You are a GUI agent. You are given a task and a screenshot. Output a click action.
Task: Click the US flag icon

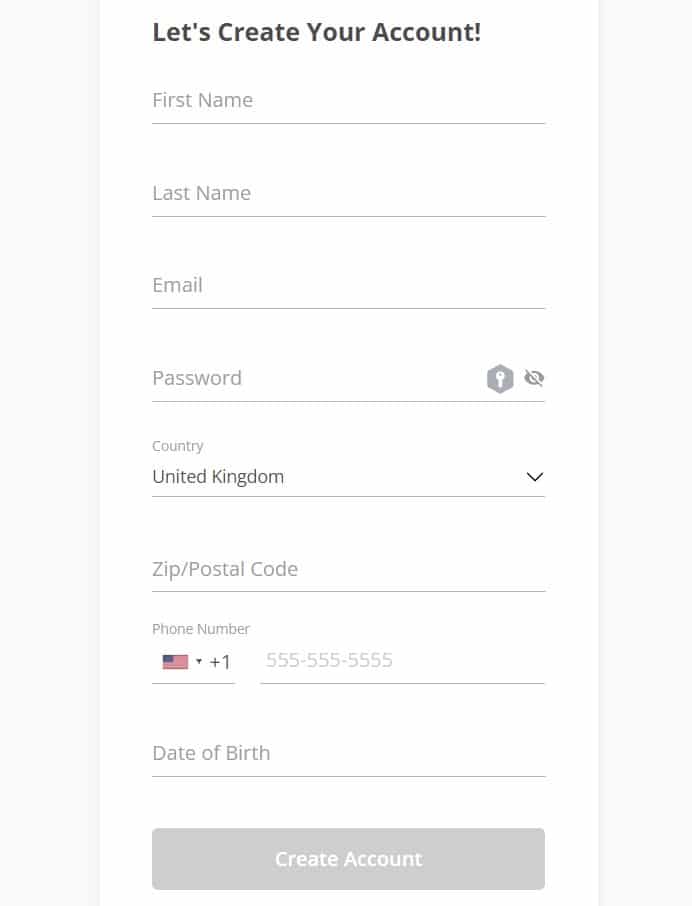tap(175, 662)
